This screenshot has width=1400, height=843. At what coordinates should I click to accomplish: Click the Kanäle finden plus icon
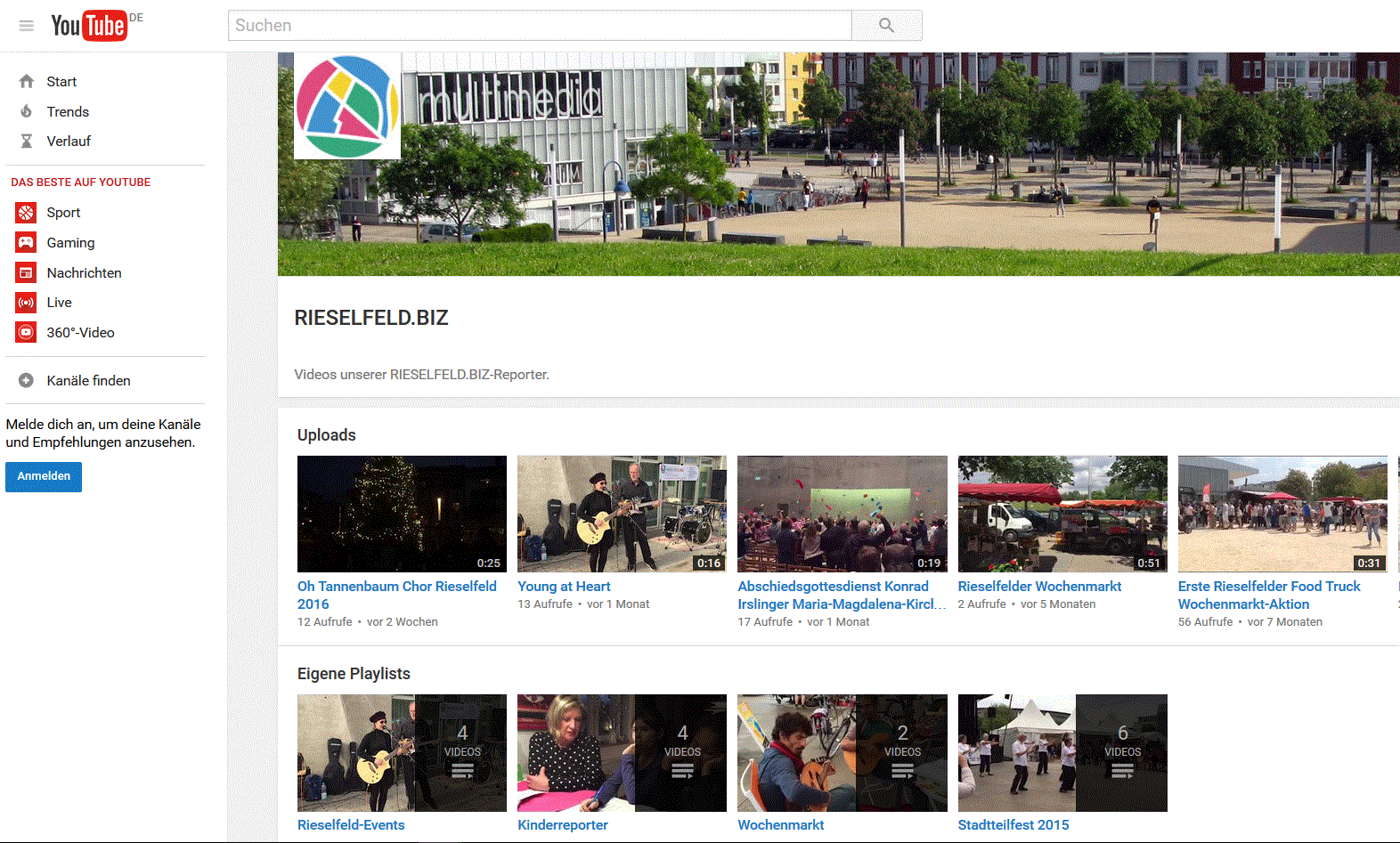click(x=27, y=380)
